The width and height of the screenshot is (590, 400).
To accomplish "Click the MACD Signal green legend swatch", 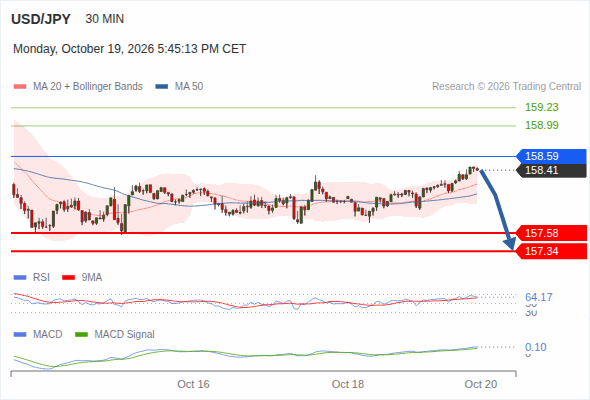I will tap(81, 335).
